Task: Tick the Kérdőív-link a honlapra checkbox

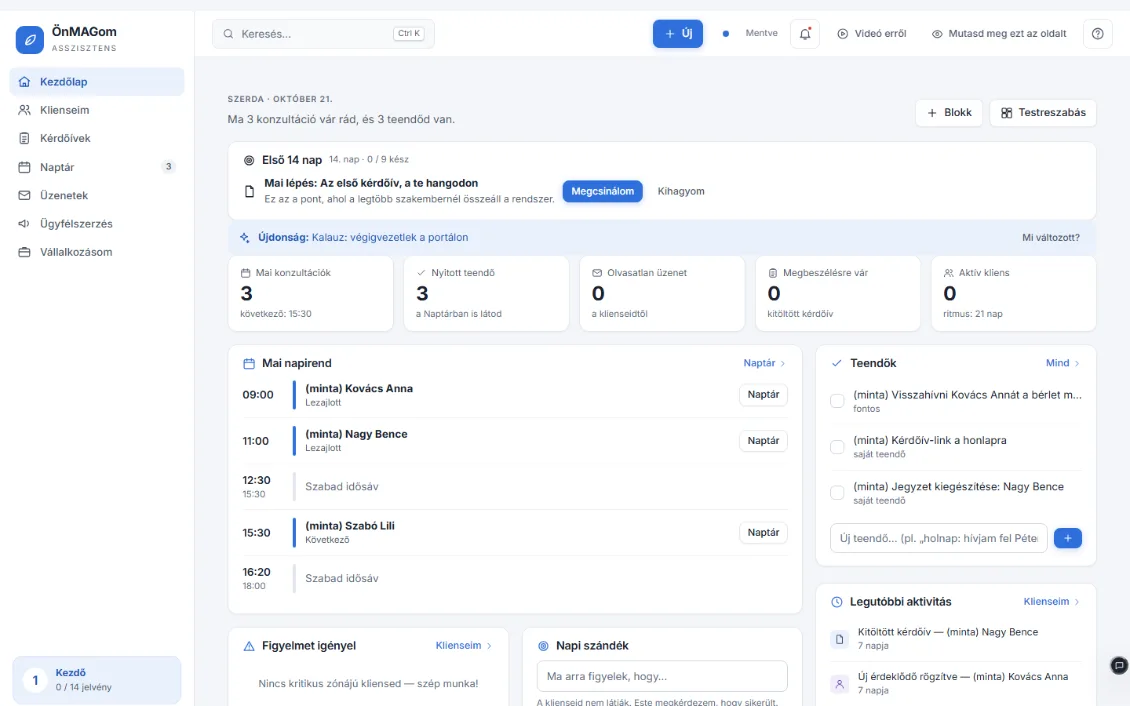Action: point(837,447)
